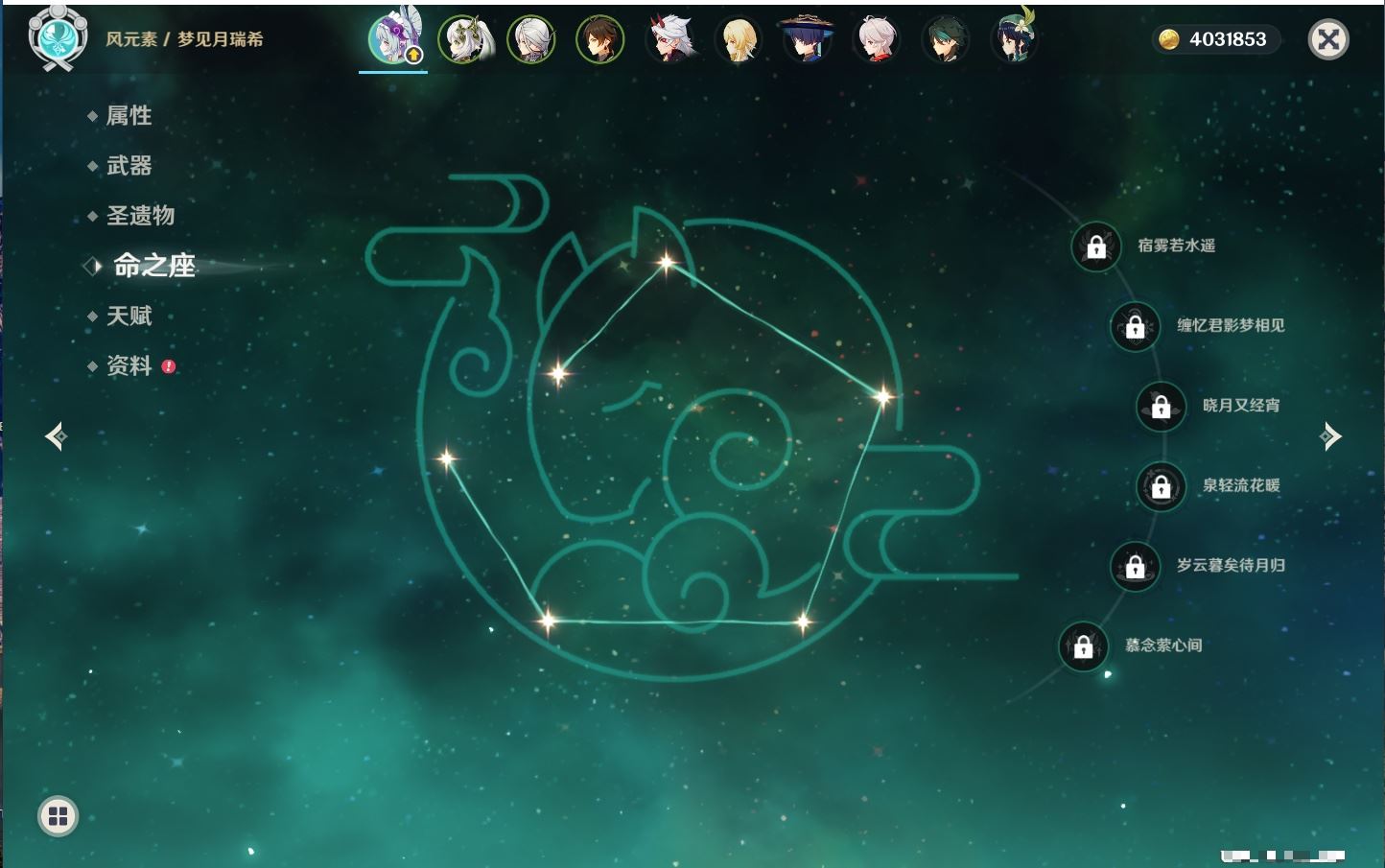Image resolution: width=1385 pixels, height=868 pixels.
Task: Open the 属性 attributes tab
Action: (129, 116)
